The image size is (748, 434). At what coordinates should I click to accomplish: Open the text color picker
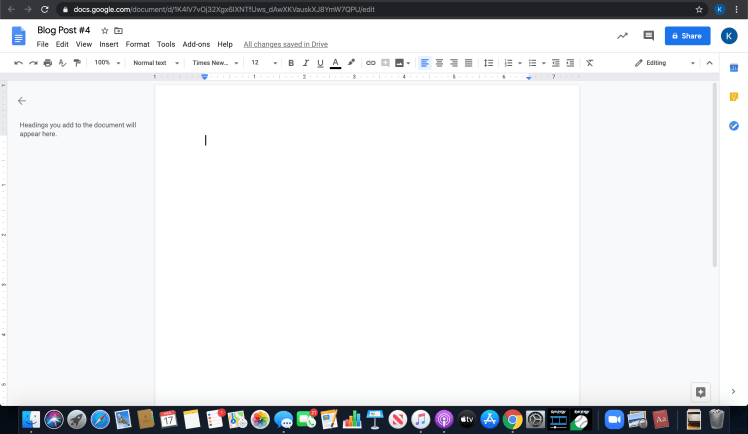(x=335, y=63)
